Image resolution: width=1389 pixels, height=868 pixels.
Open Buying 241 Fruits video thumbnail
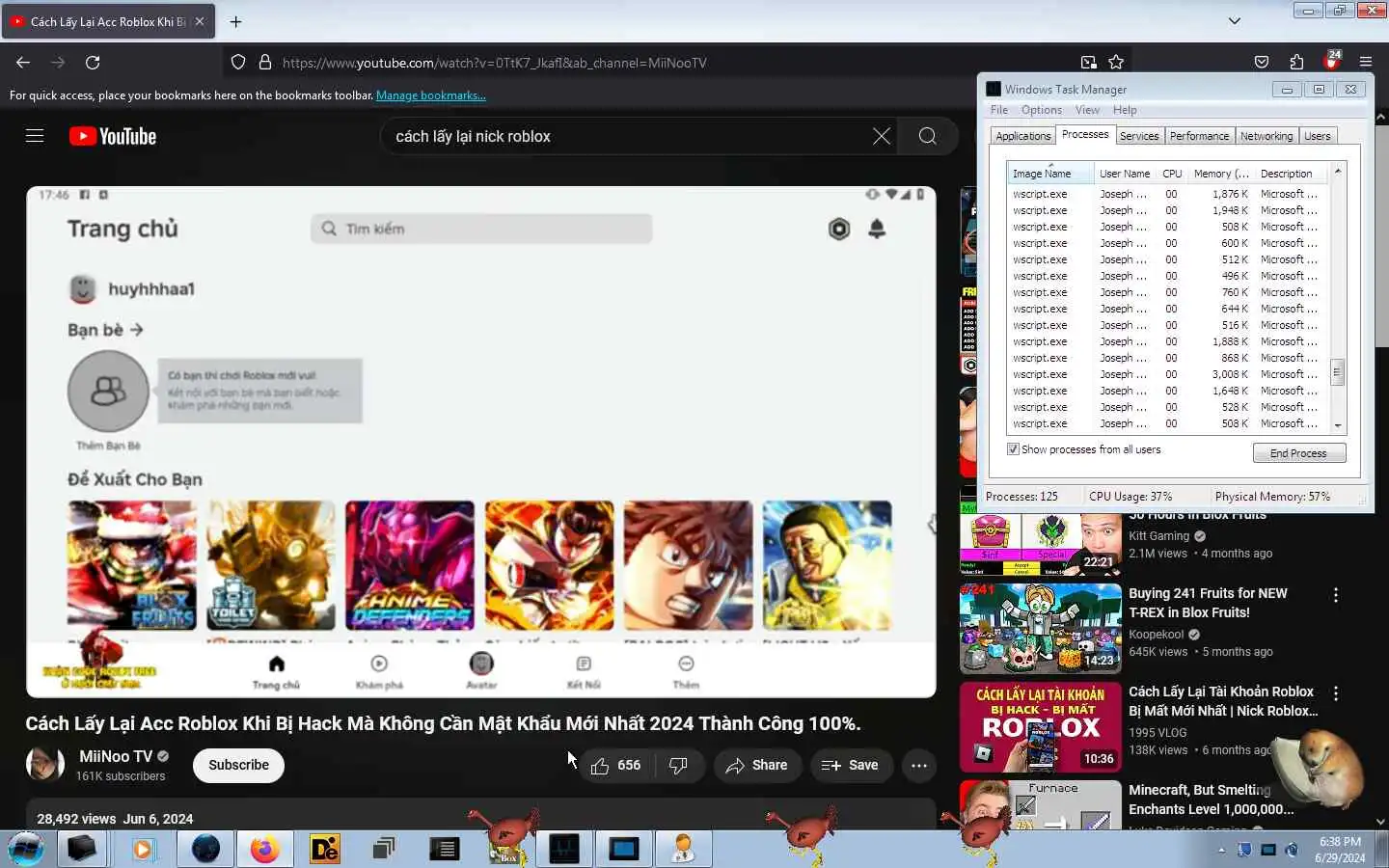[x=1041, y=628]
